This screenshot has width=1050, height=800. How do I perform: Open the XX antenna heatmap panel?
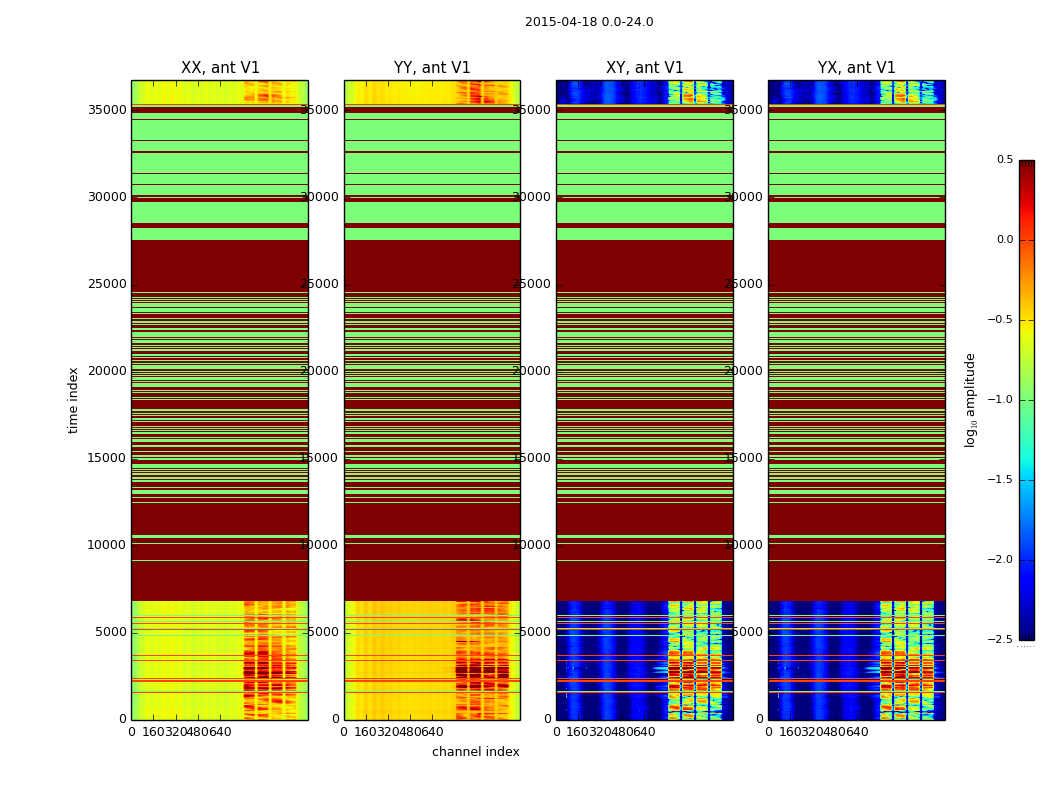(220, 400)
